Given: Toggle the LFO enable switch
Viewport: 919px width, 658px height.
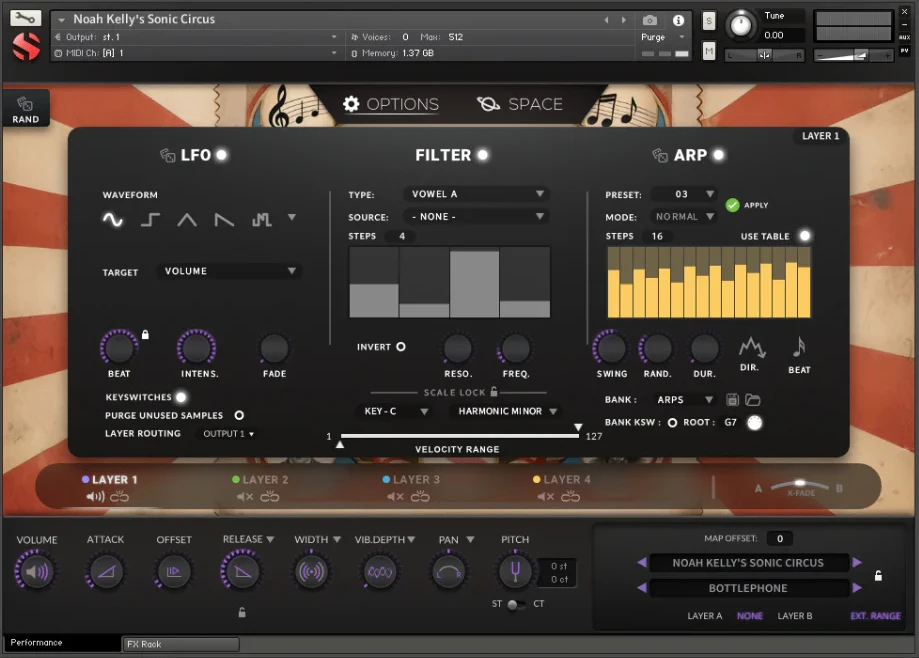Looking at the screenshot, I should (x=222, y=155).
